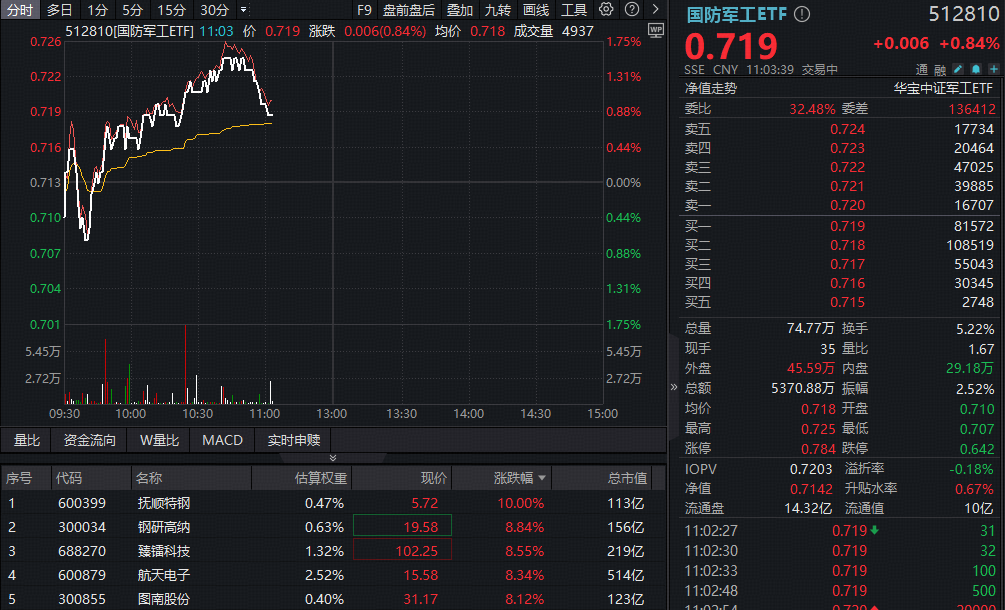Click the info icon next to 国防军工ETF

click(801, 15)
